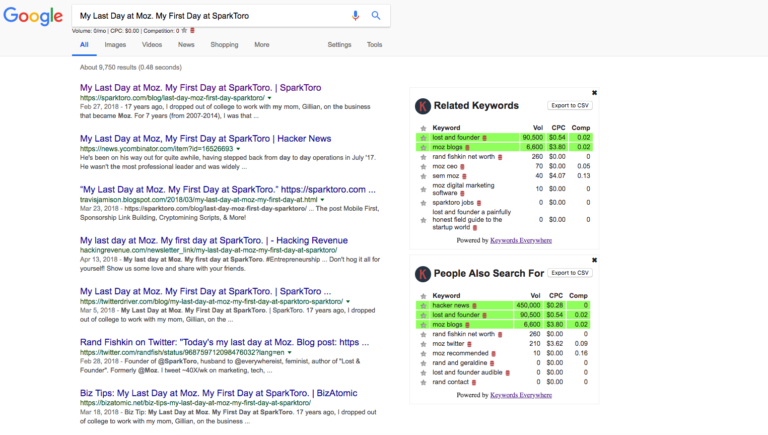Click the blue search magnifier icon
Viewport: 768px width, 435px height.
[376, 15]
